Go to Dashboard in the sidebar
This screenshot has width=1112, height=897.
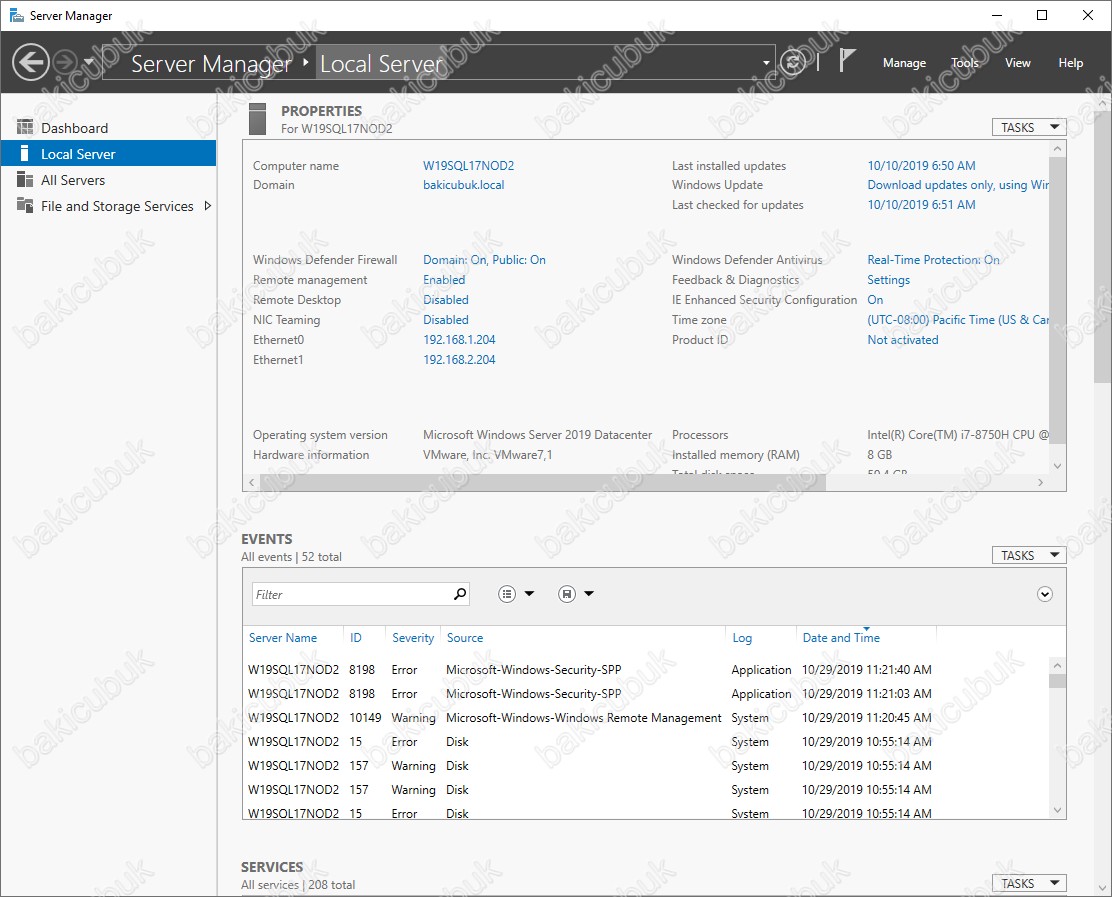[x=74, y=128]
